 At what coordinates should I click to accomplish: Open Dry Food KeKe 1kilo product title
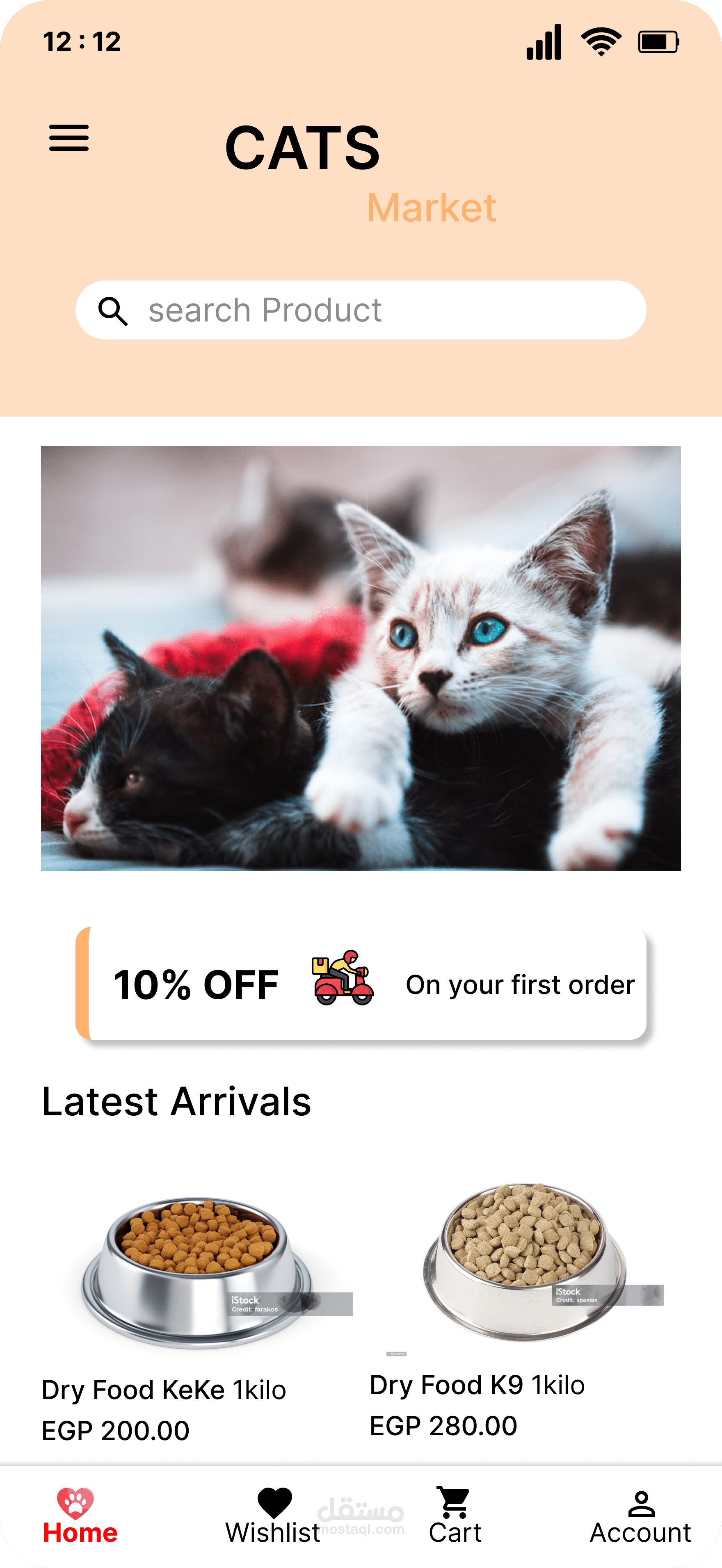pyautogui.click(x=164, y=1390)
